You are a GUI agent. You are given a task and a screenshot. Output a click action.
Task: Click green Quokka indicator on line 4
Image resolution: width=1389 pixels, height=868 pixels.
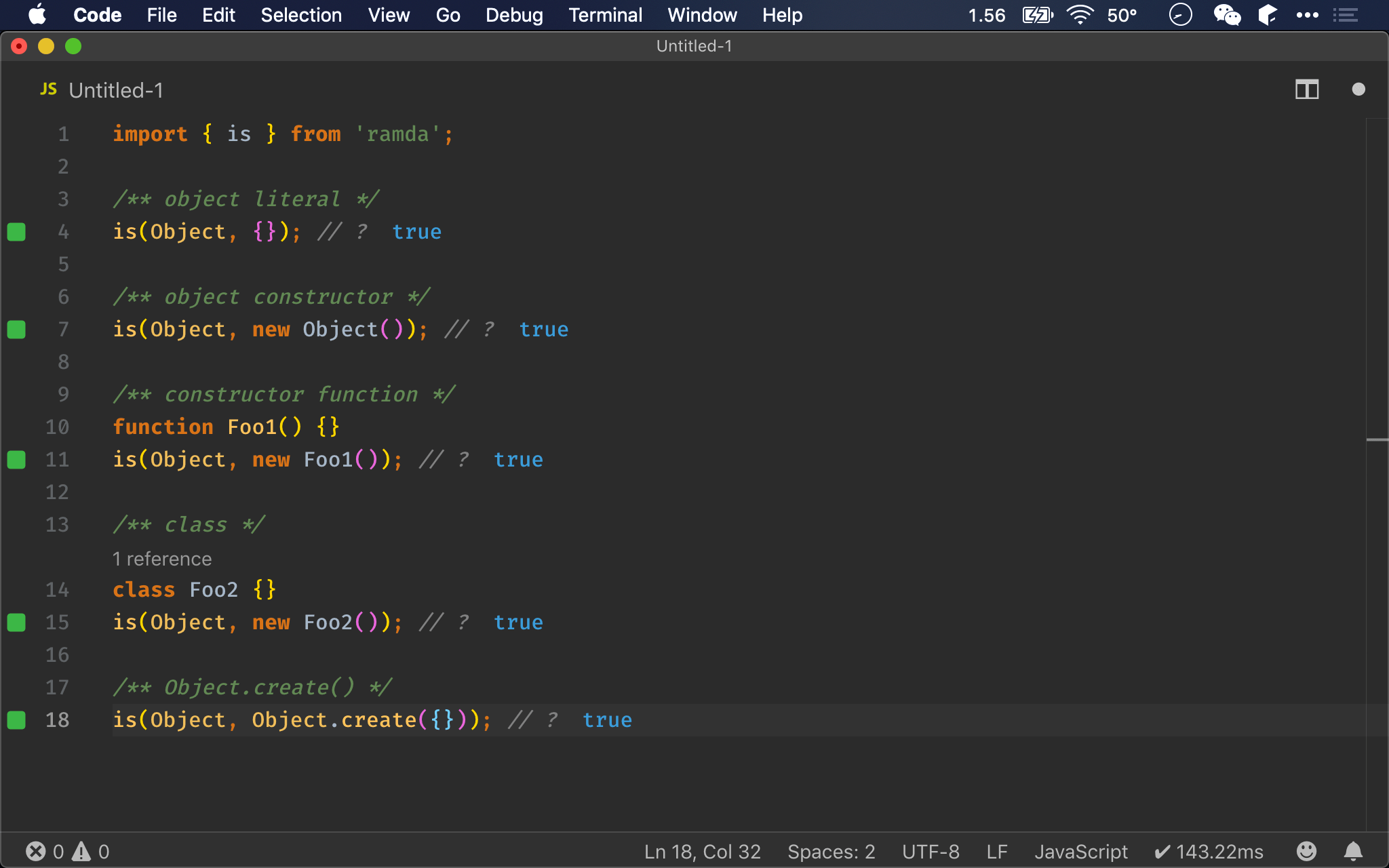pyautogui.click(x=16, y=232)
